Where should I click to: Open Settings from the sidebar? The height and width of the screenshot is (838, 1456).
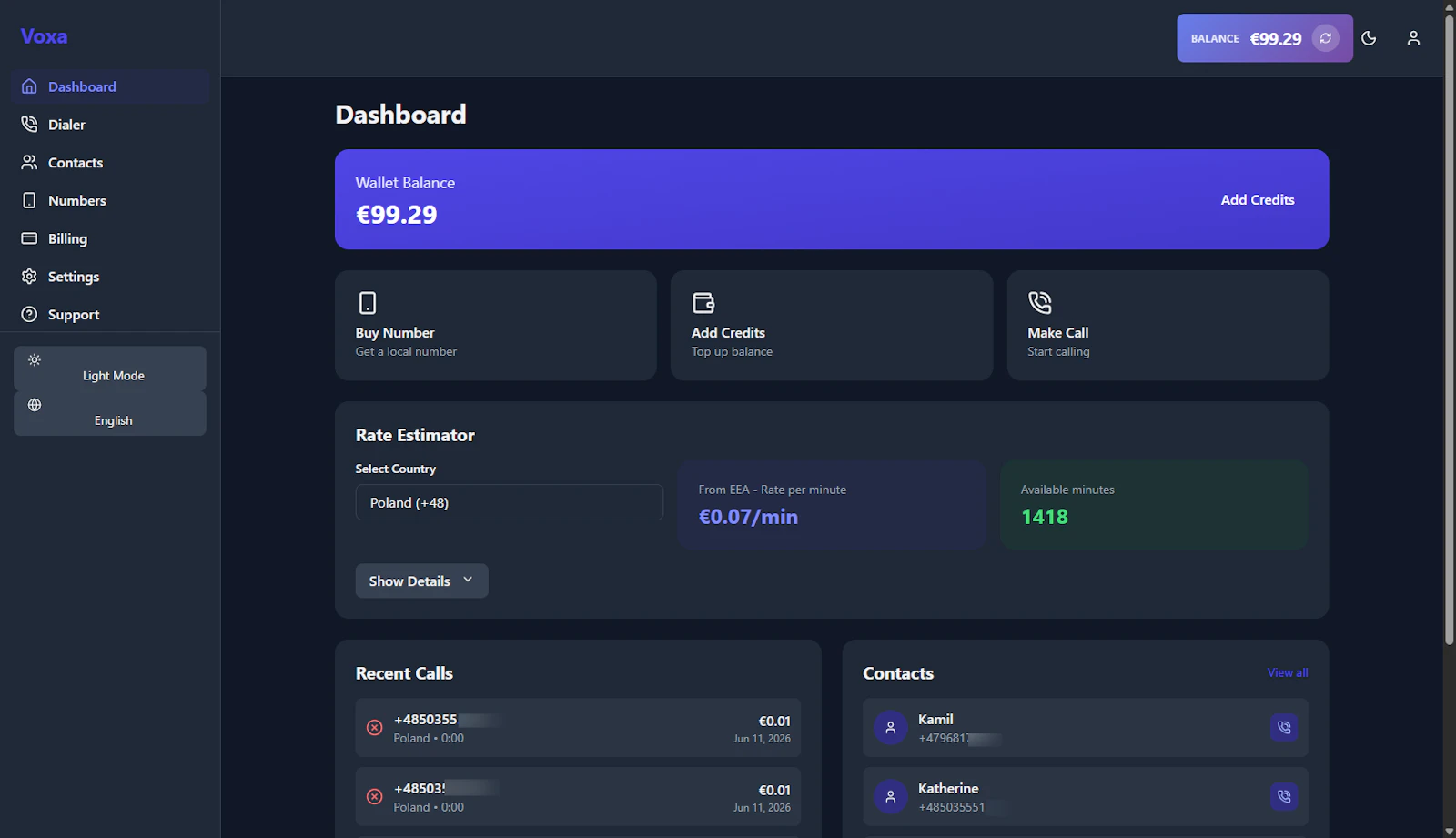(x=110, y=277)
